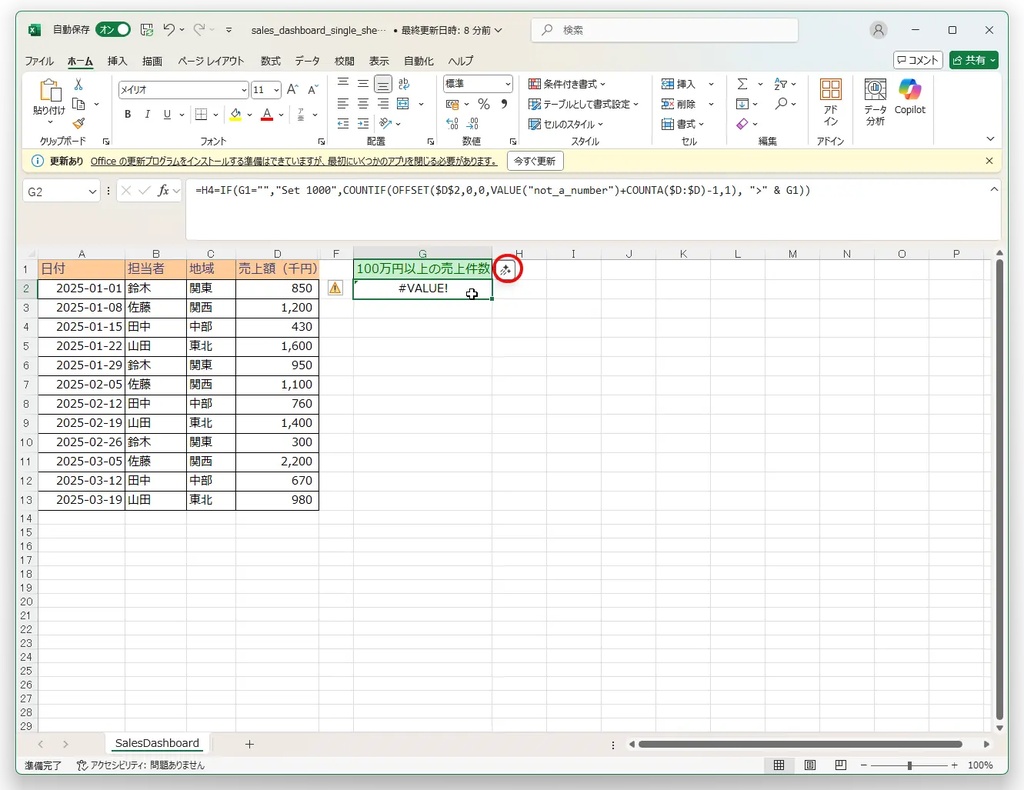This screenshot has height=790, width=1024.
Task: Expand the number format 標準 dropdown
Action: [508, 85]
